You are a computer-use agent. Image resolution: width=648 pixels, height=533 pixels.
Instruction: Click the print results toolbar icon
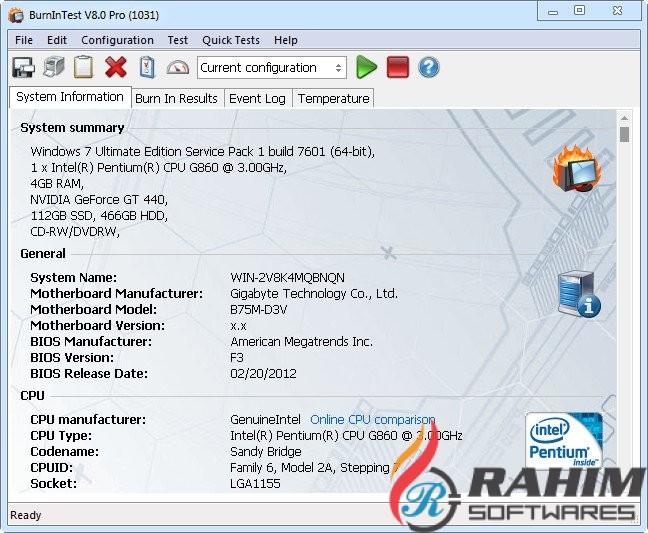point(54,68)
